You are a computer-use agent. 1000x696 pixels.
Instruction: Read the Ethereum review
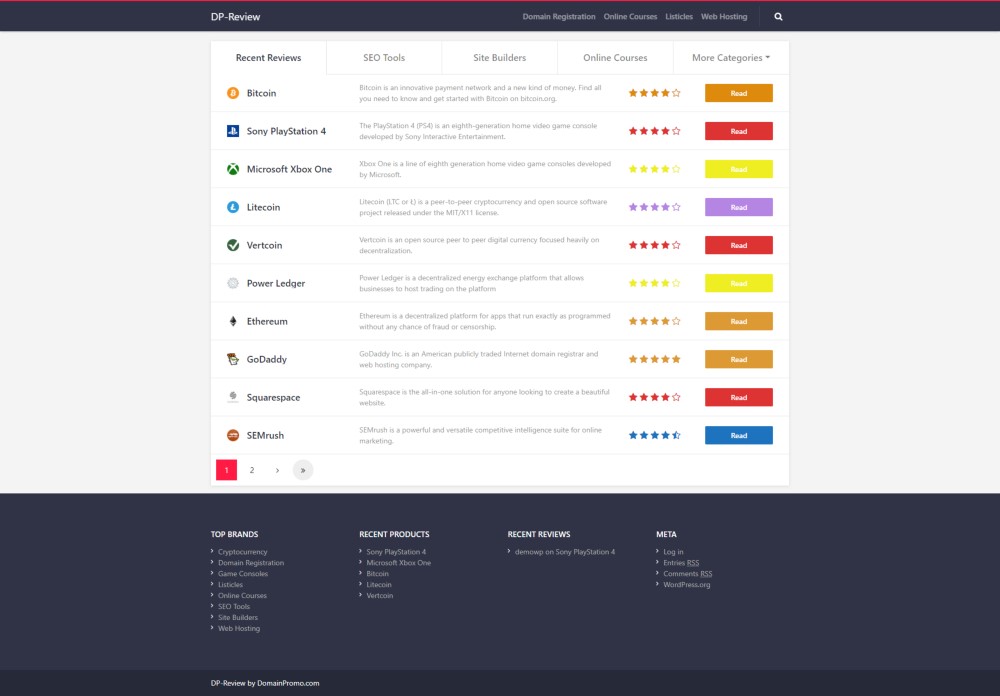739,321
